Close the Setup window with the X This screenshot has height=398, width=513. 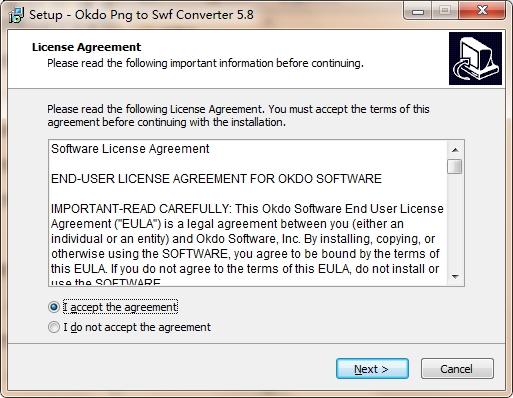pyautogui.click(x=482, y=11)
